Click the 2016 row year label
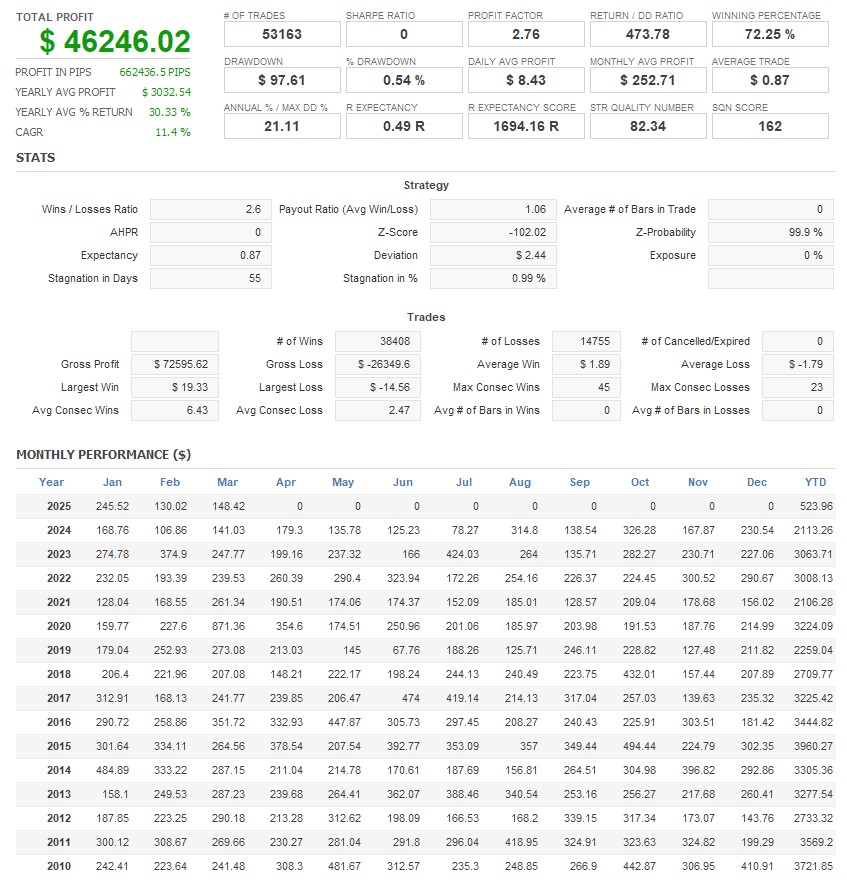 59,722
